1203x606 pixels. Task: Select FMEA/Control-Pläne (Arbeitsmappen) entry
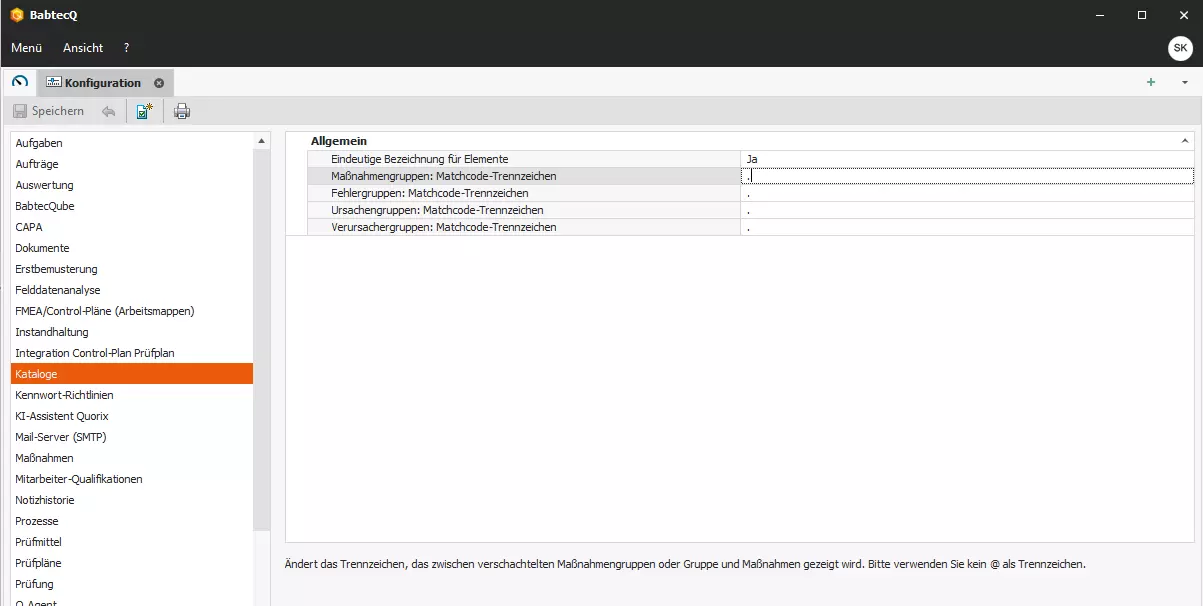(x=132, y=311)
